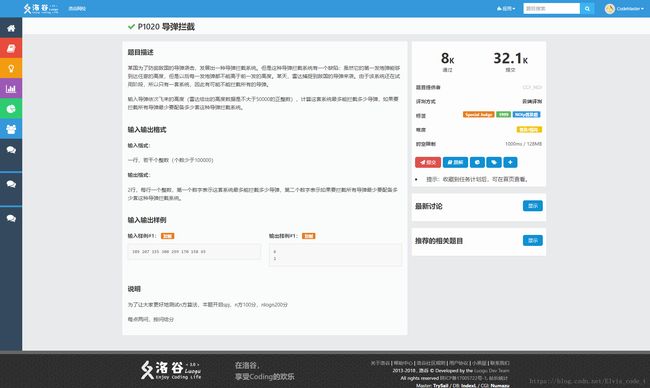Click the yellow difficulty tag
Viewport: 650px width, 388px height.
[x=529, y=129]
